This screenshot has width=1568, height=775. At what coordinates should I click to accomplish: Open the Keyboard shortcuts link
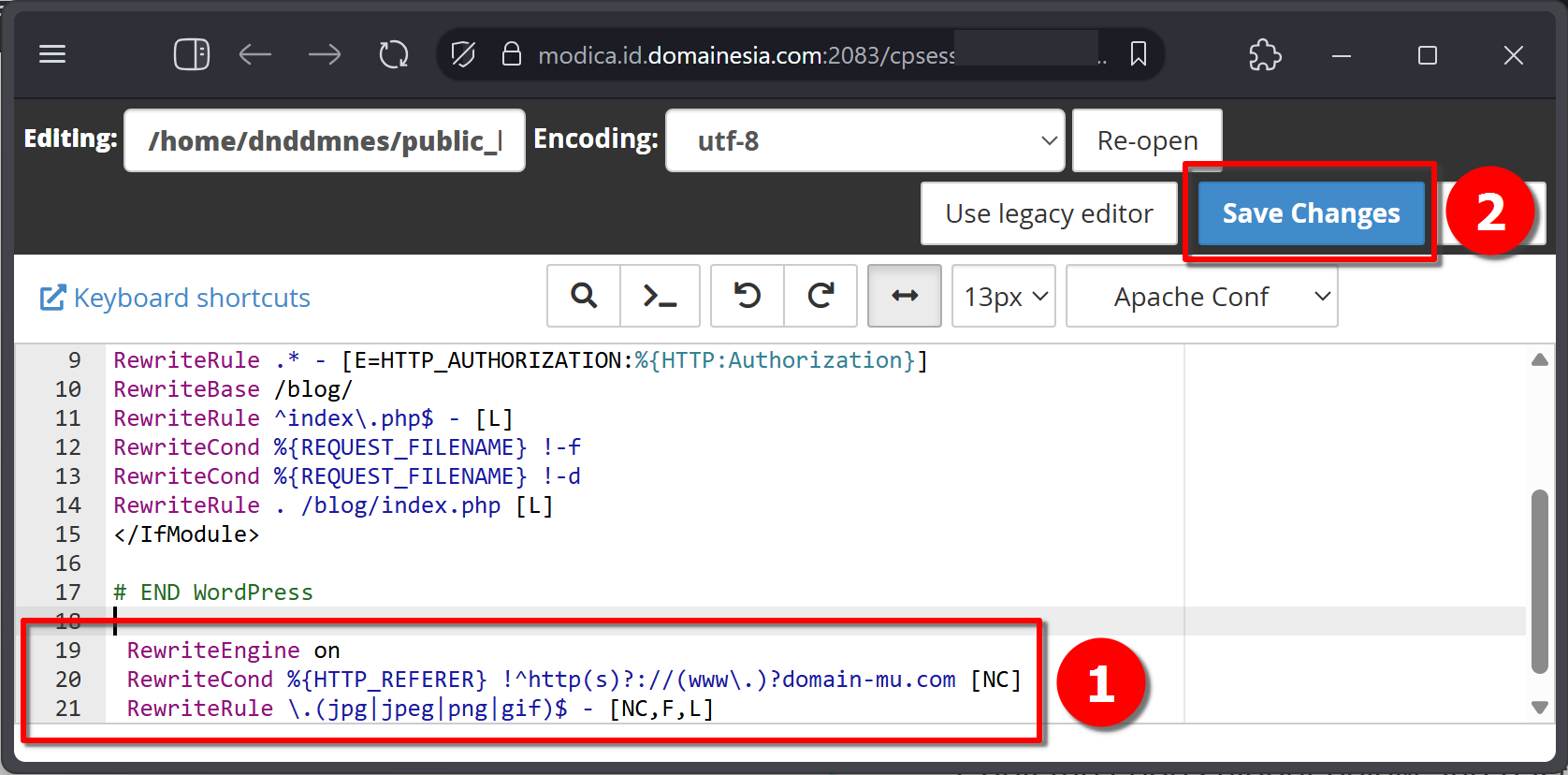[x=175, y=298]
